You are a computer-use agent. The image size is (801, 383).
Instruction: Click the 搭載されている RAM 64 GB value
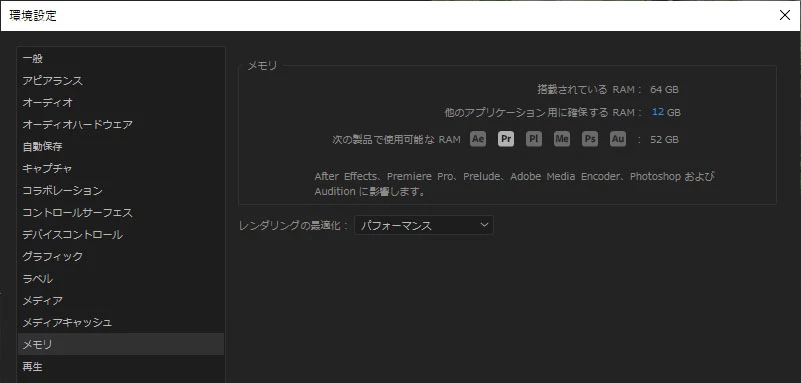click(x=664, y=90)
